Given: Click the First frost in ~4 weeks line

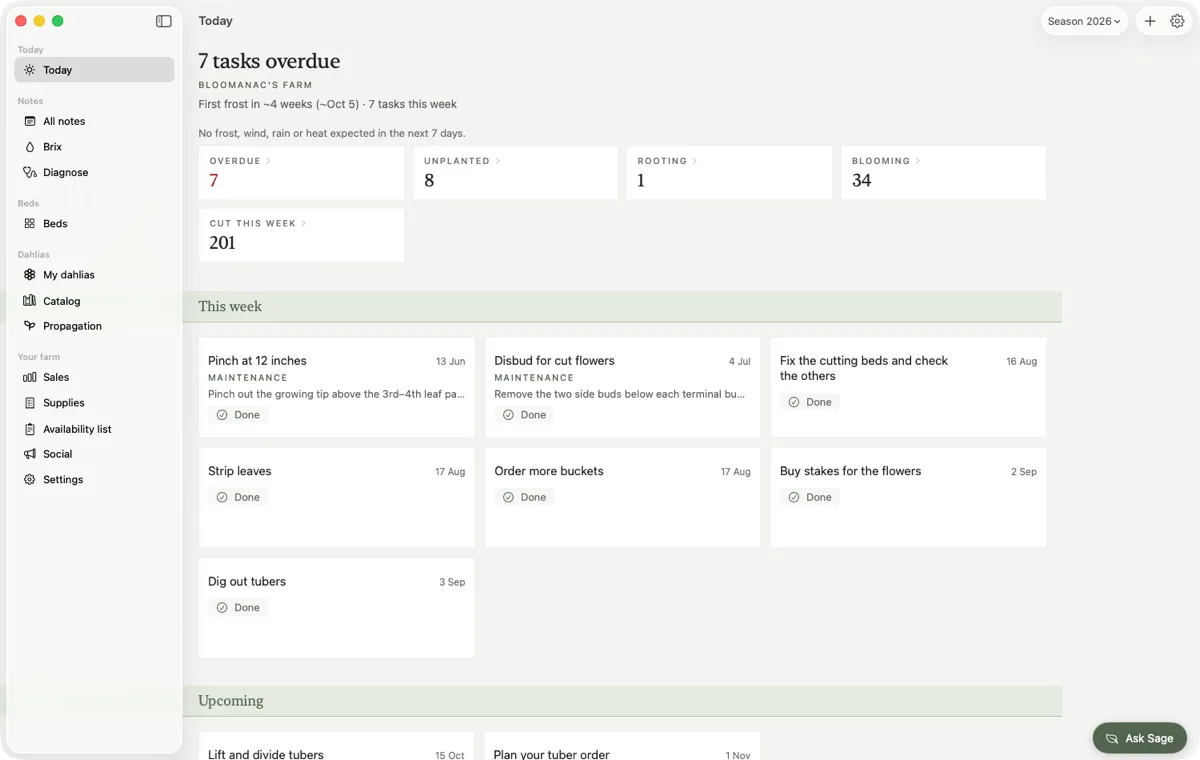Looking at the screenshot, I should [x=328, y=104].
